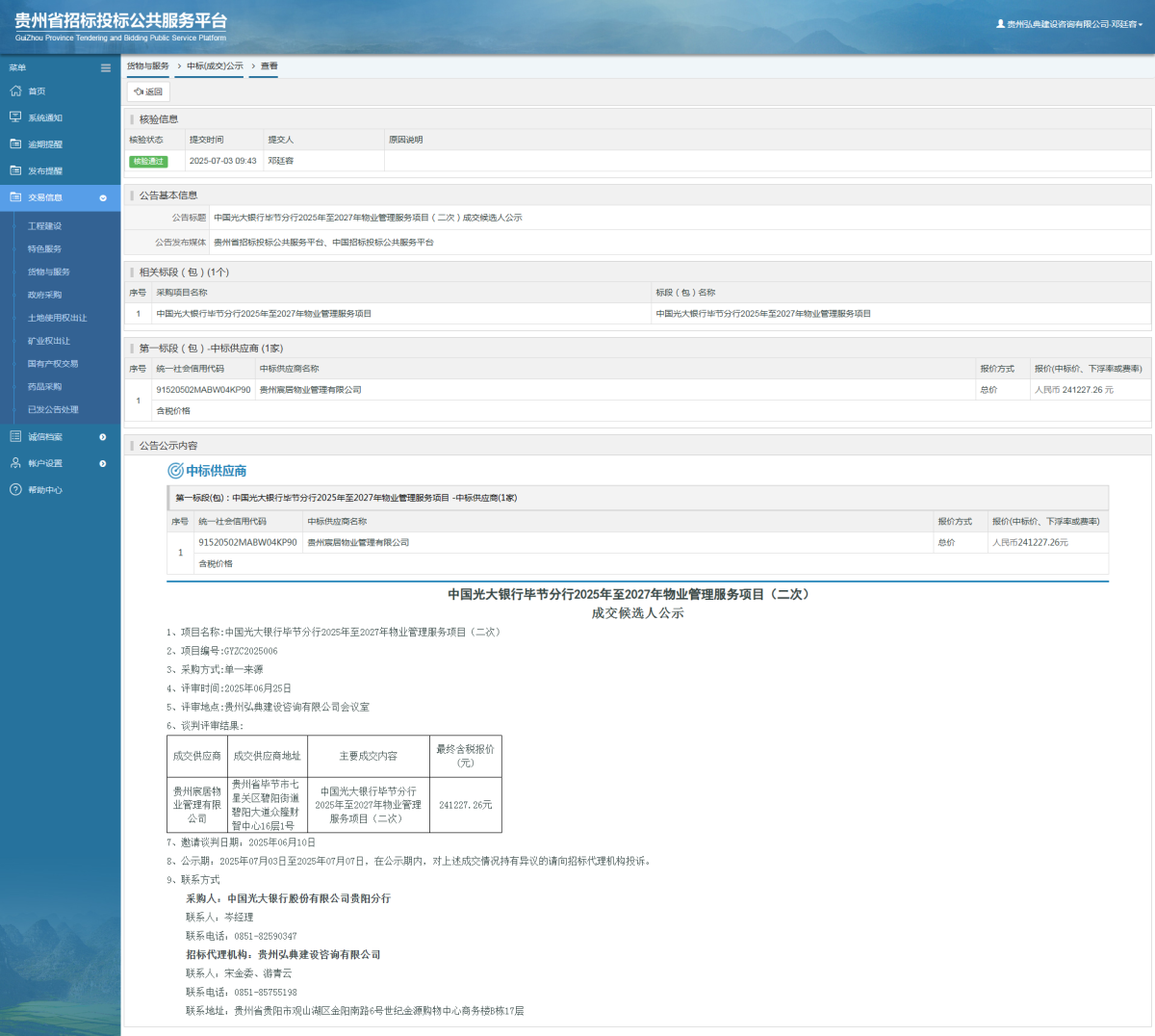Click phone number 0851-82590347

point(266,936)
